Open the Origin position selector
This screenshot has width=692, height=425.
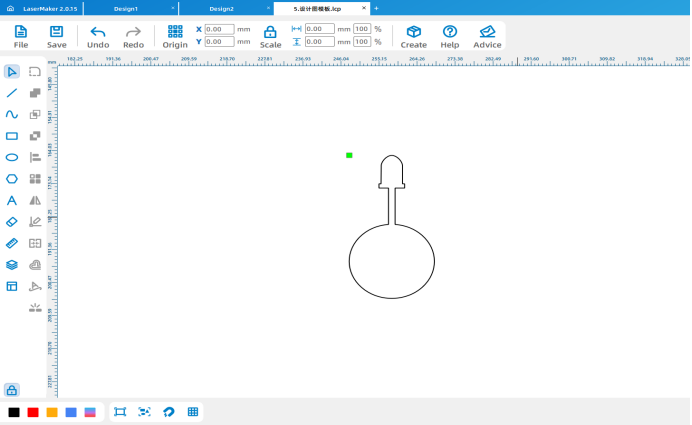click(175, 37)
